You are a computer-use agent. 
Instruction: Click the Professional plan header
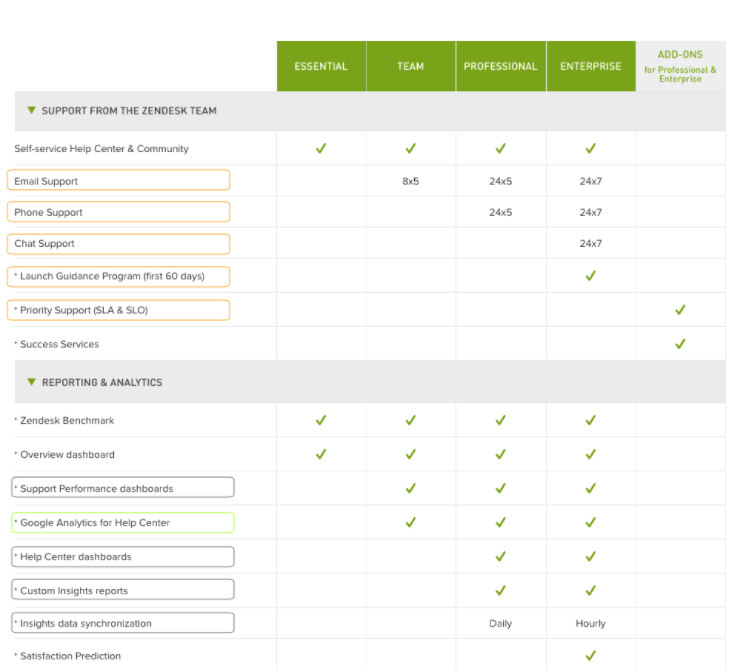pyautogui.click(x=501, y=66)
